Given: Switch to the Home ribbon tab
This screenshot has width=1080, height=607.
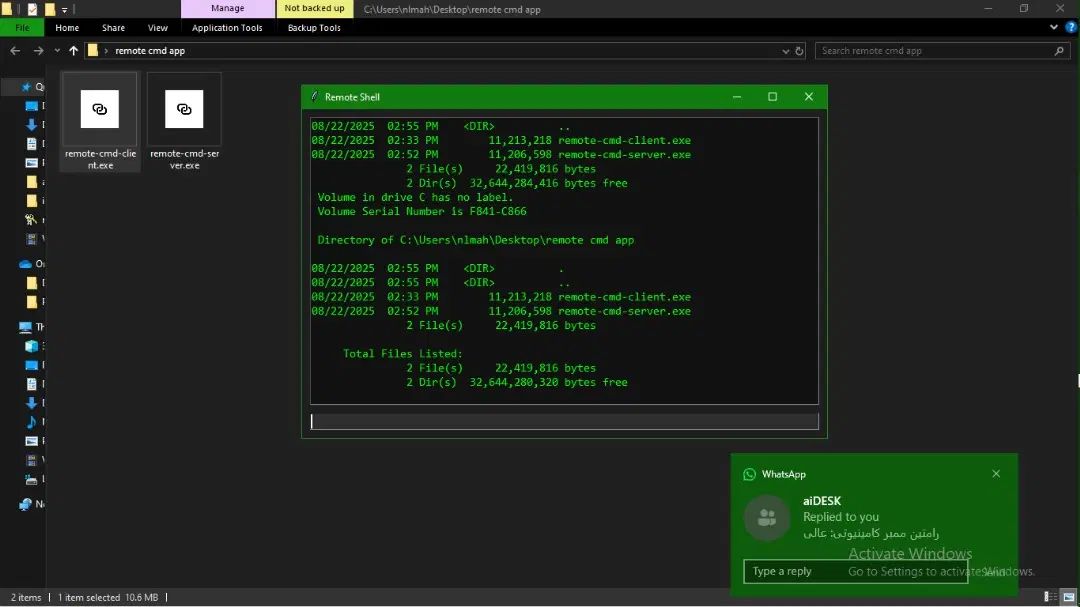Looking at the screenshot, I should click(67, 28).
